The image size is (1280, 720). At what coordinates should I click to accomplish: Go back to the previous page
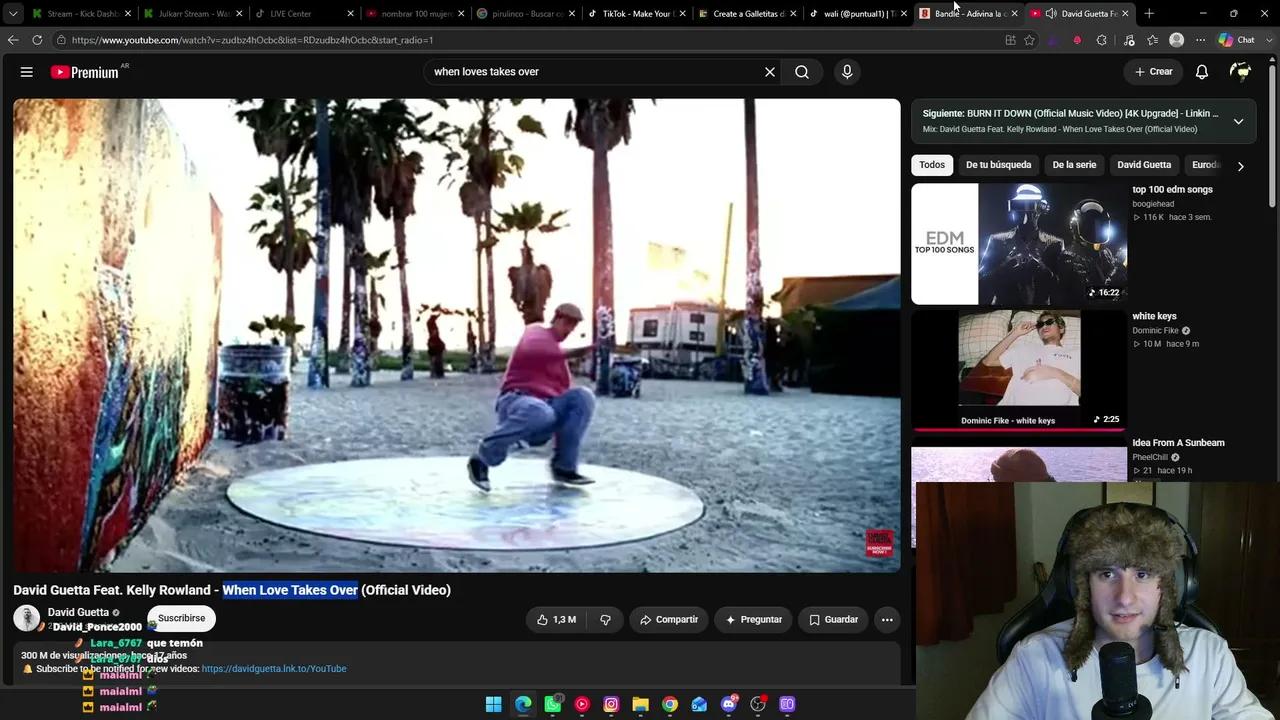click(13, 40)
